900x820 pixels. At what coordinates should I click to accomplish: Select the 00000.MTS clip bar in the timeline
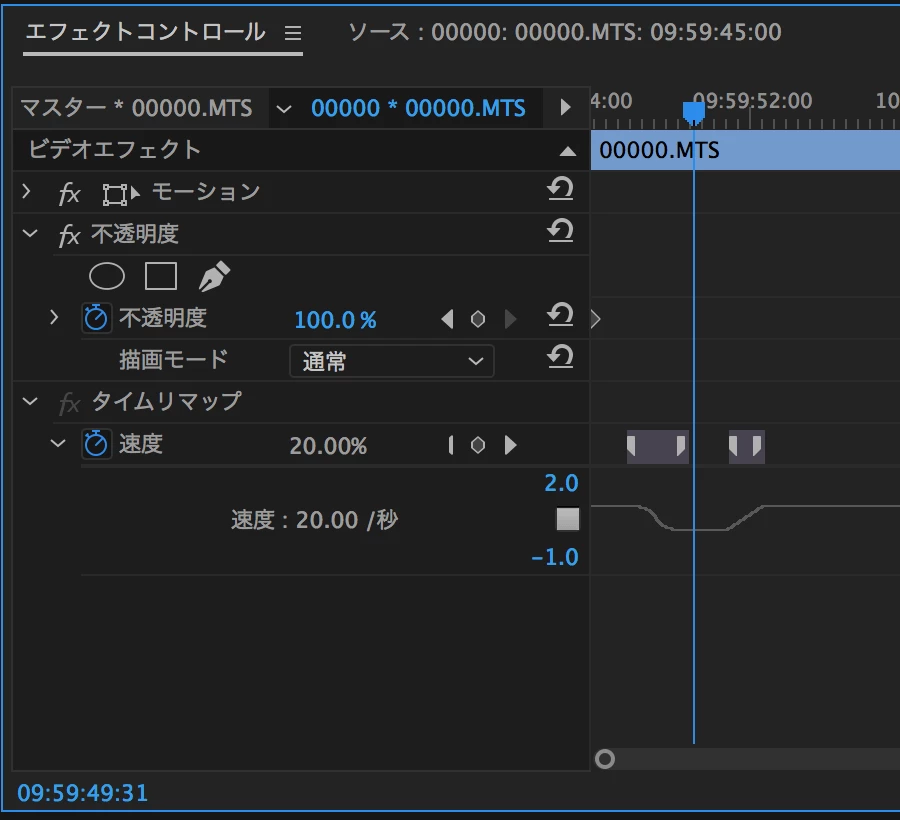pyautogui.click(x=745, y=150)
